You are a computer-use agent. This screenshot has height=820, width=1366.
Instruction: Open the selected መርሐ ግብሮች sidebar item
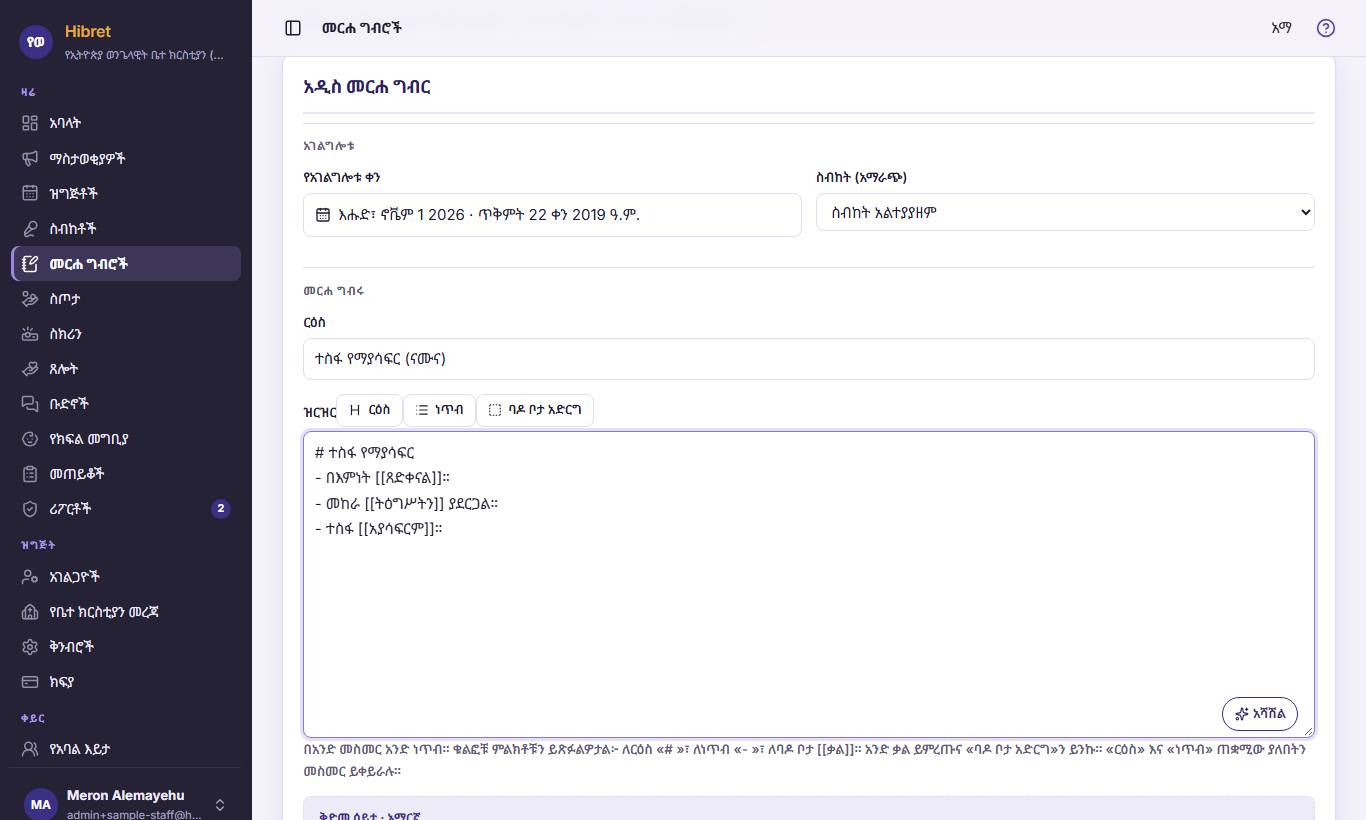coord(126,263)
